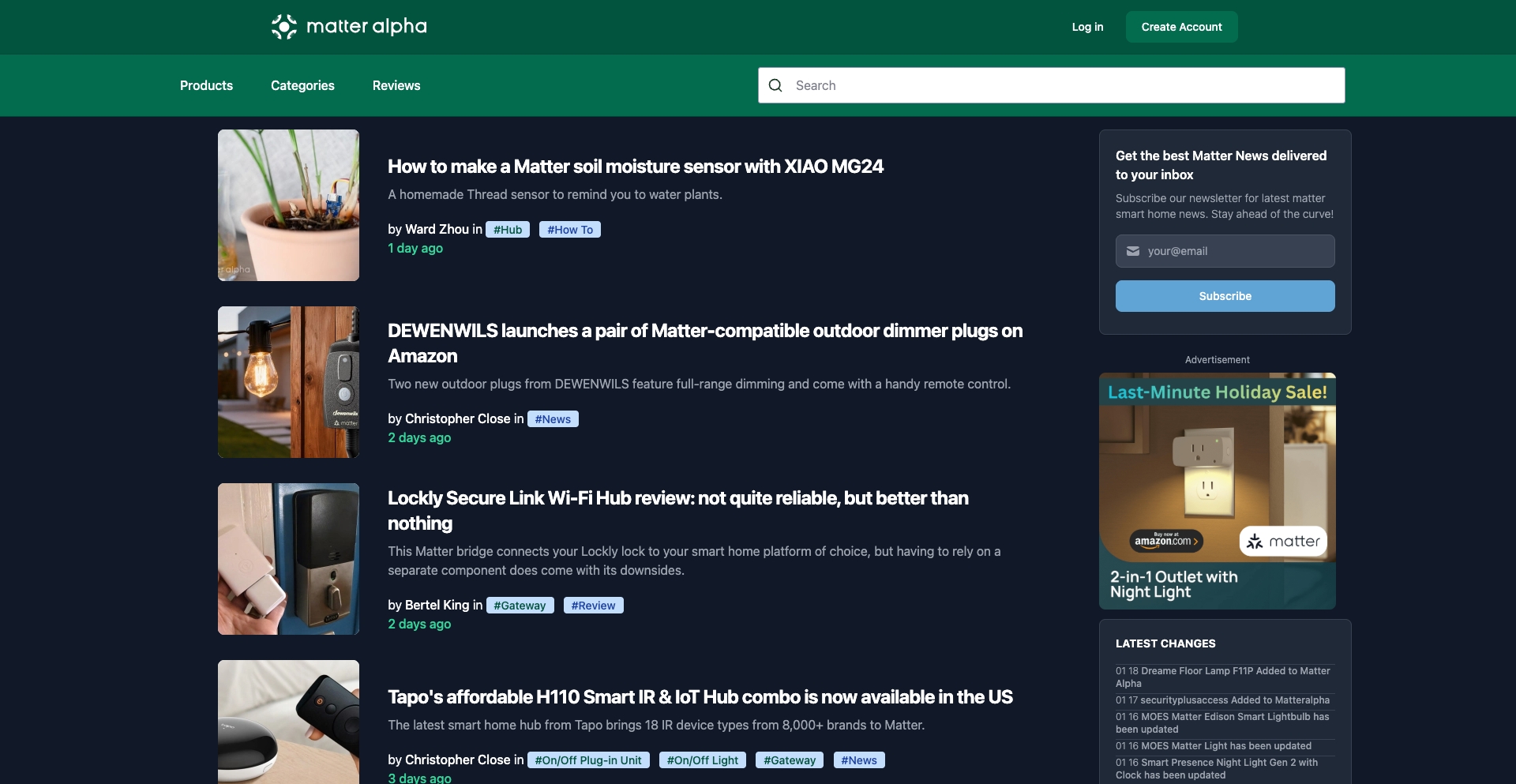Screen dimensions: 1516x784
Task: Click the Log in link
Action: 1087,26
